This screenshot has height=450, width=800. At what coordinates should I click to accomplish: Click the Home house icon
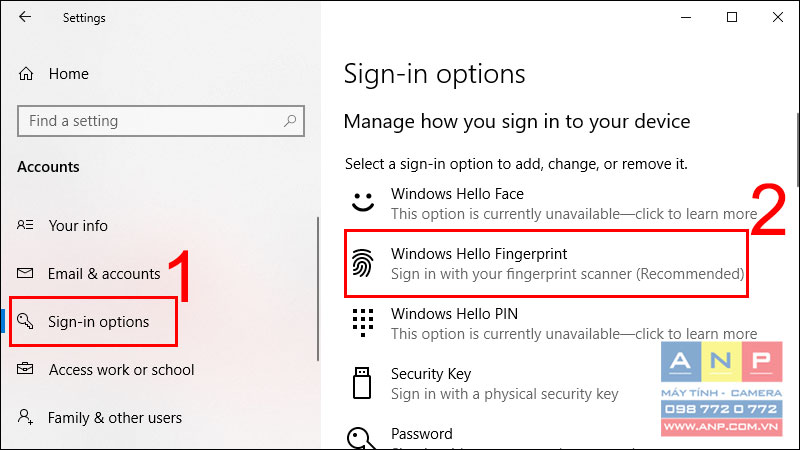26,74
